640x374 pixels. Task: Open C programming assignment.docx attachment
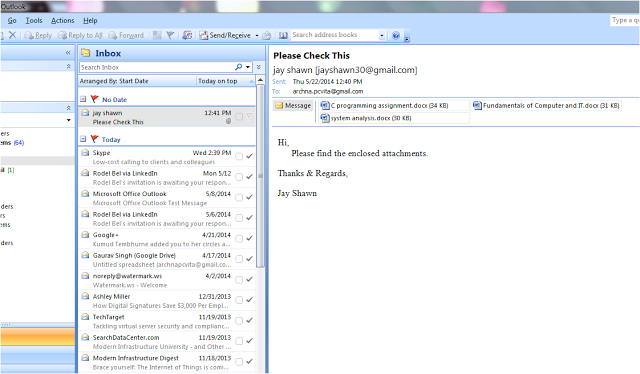click(394, 105)
